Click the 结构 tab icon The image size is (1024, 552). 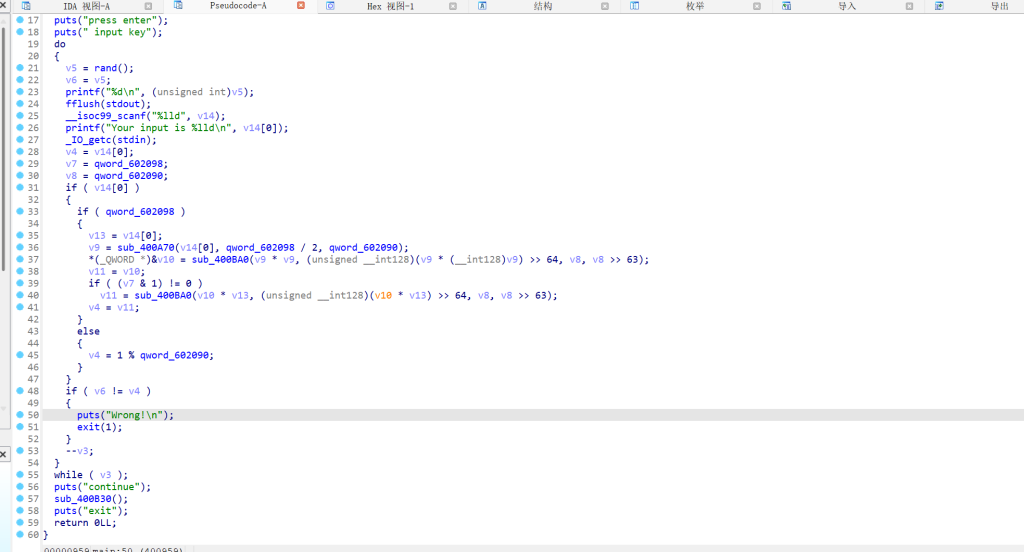pyautogui.click(x=482, y=6)
